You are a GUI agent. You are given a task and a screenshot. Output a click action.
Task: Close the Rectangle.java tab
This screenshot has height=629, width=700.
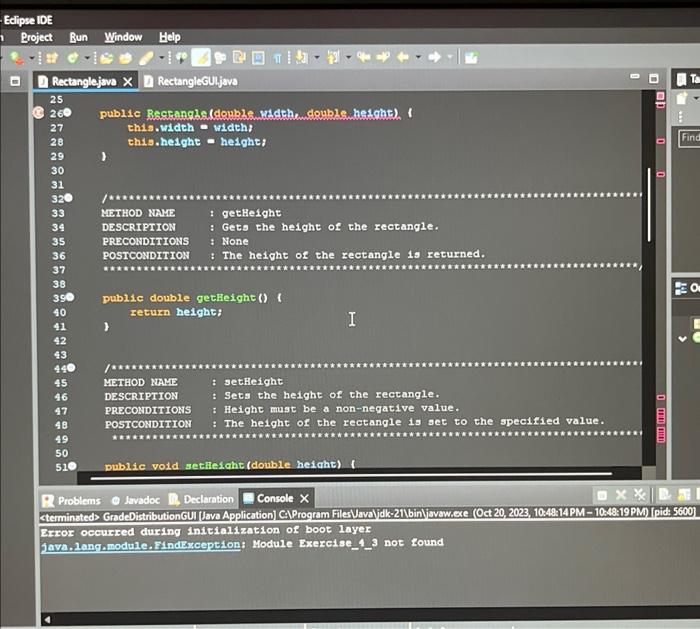(128, 82)
